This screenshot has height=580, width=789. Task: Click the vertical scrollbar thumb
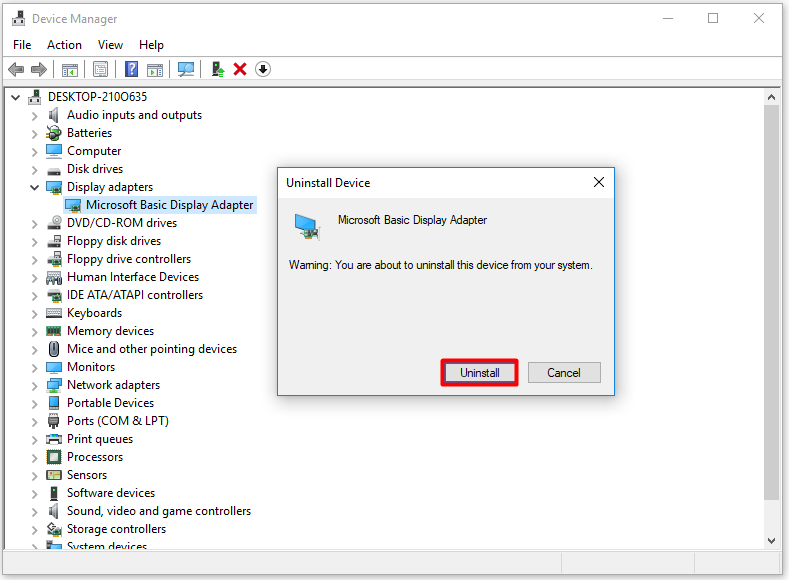771,302
